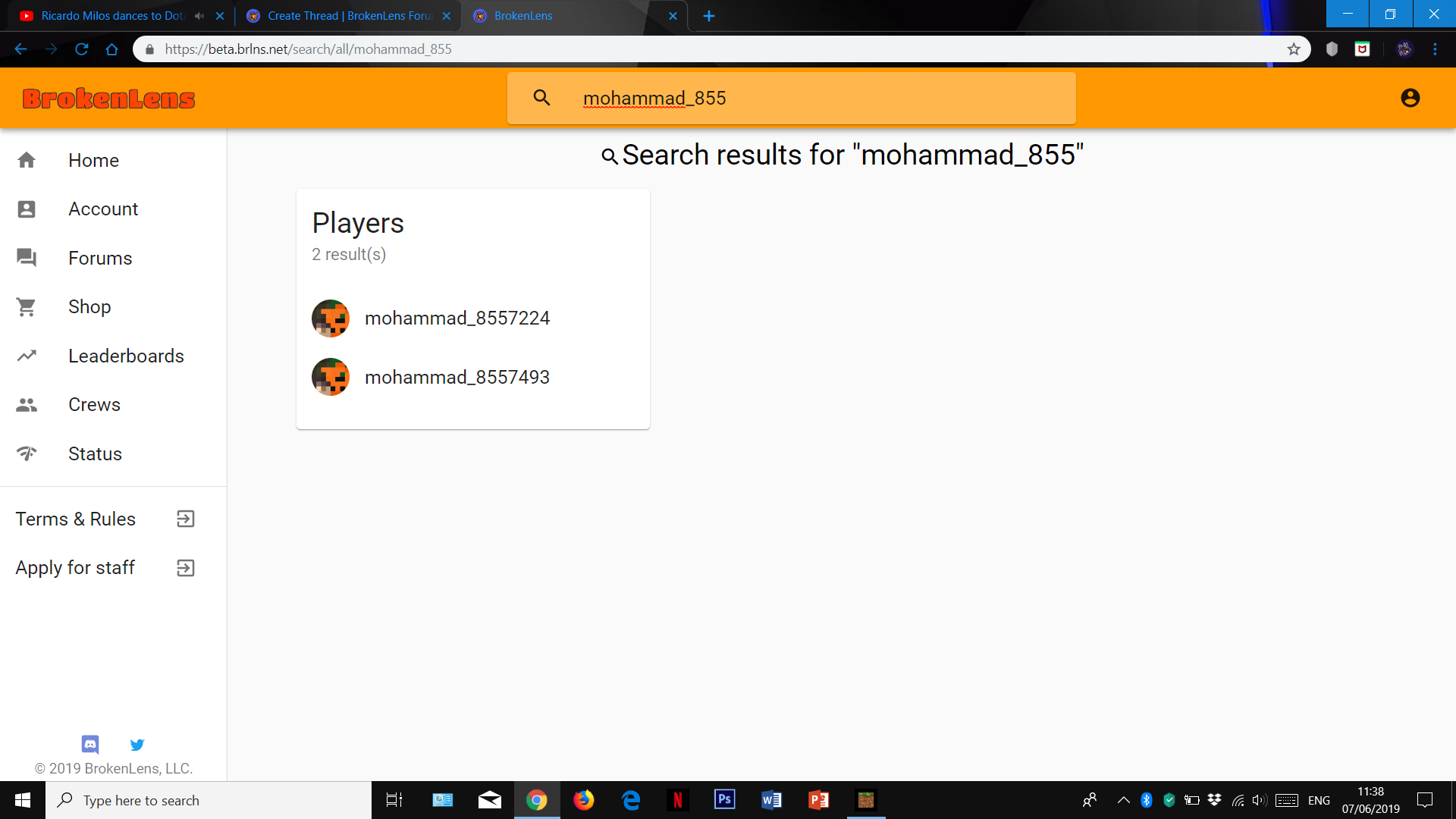1456x819 pixels.
Task: Click the browser home button
Action: (x=111, y=49)
